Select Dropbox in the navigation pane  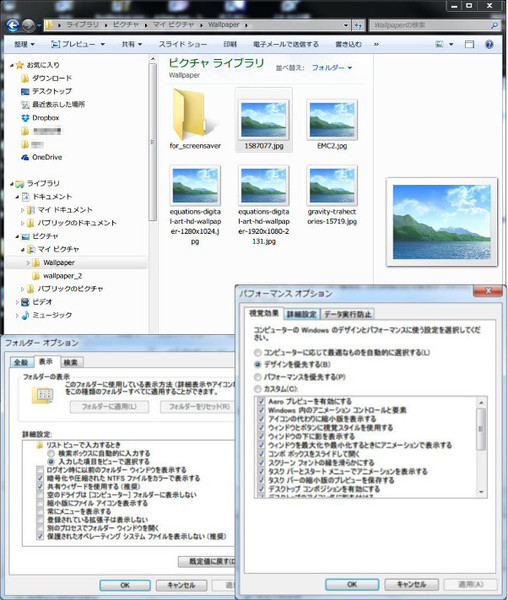(40, 118)
